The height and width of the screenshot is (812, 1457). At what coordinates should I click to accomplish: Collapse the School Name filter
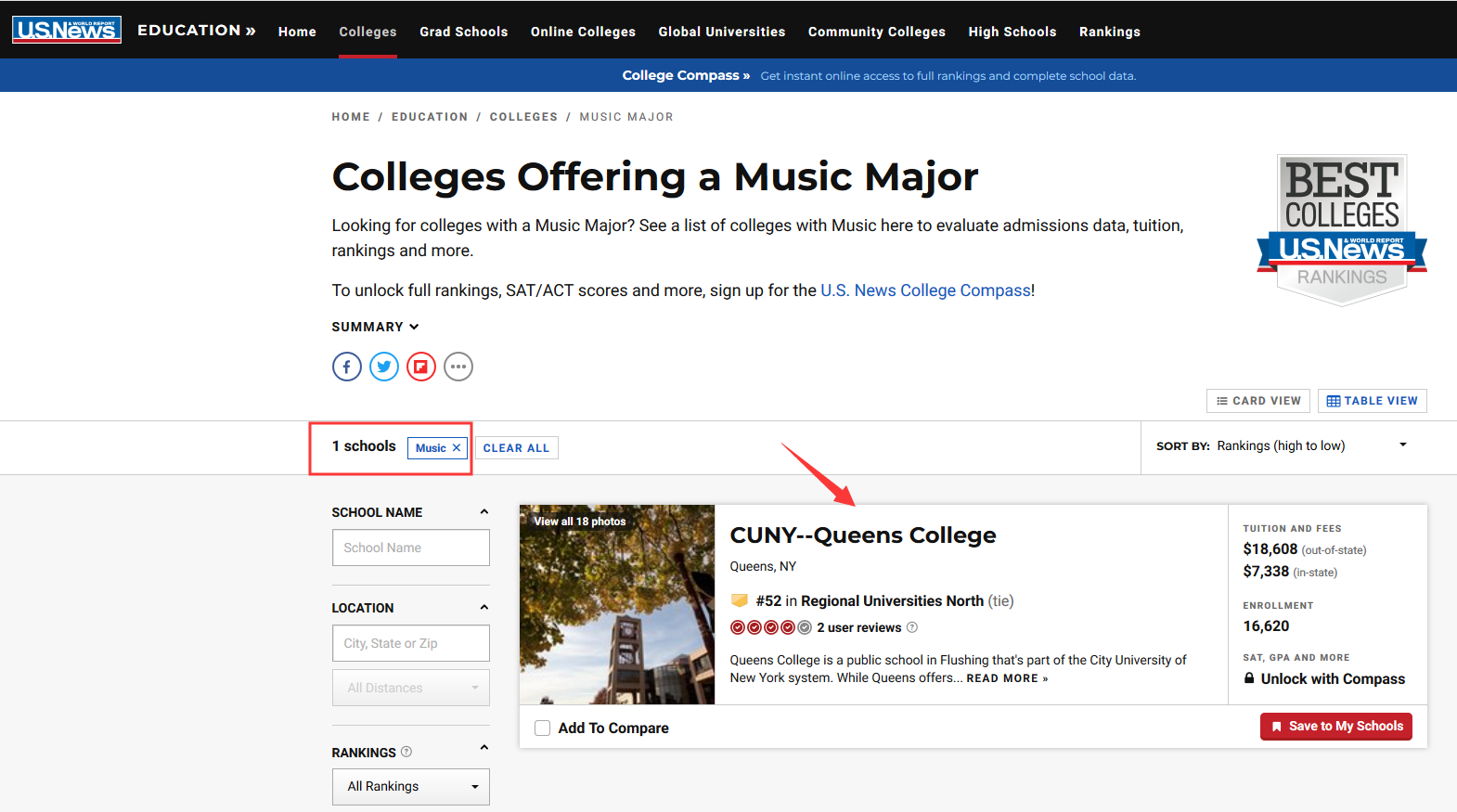coord(484,511)
